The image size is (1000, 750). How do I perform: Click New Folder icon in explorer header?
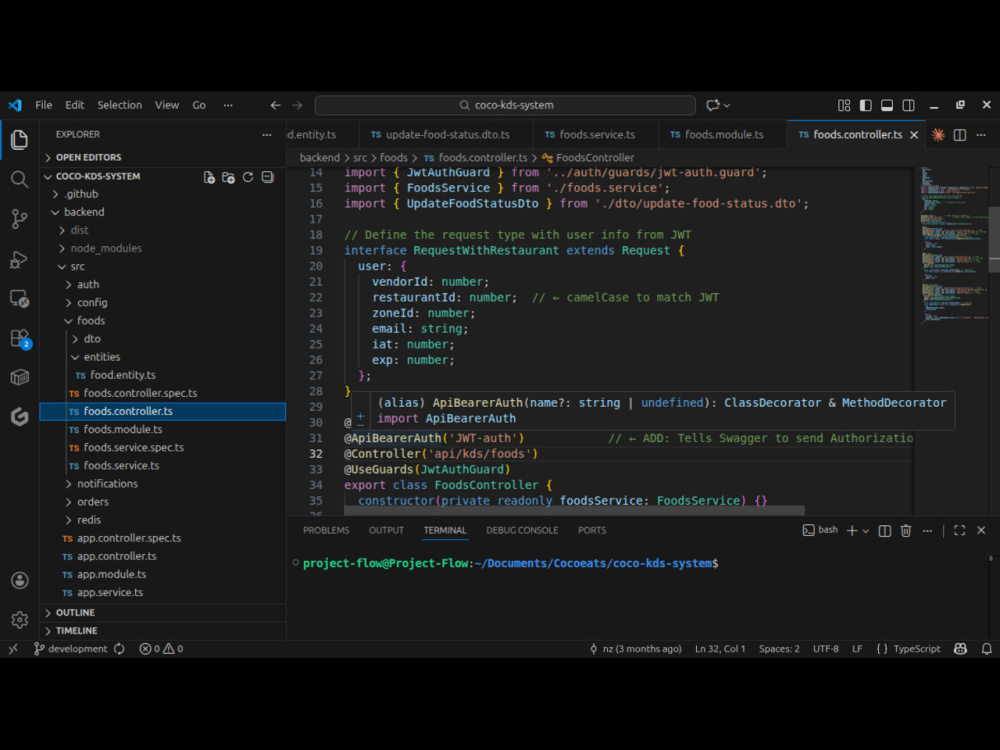(228, 177)
